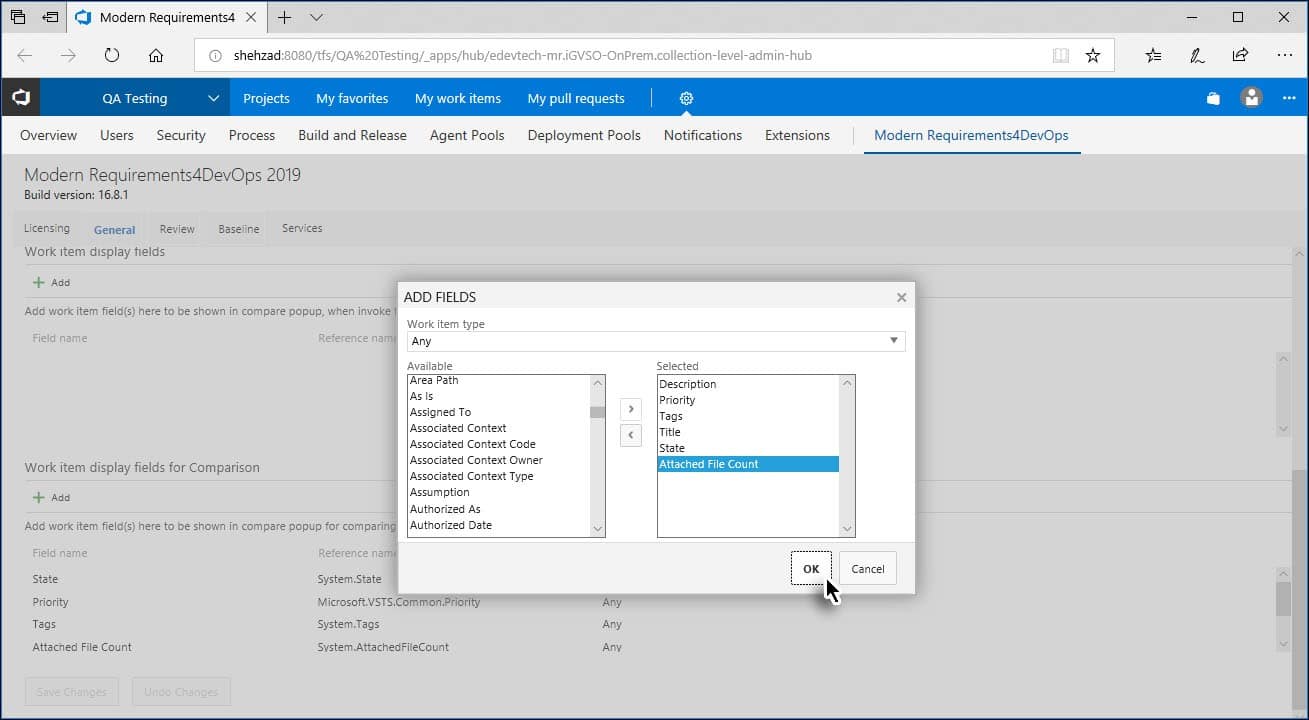Go to browser home page icon
1309x720 pixels.
[156, 55]
